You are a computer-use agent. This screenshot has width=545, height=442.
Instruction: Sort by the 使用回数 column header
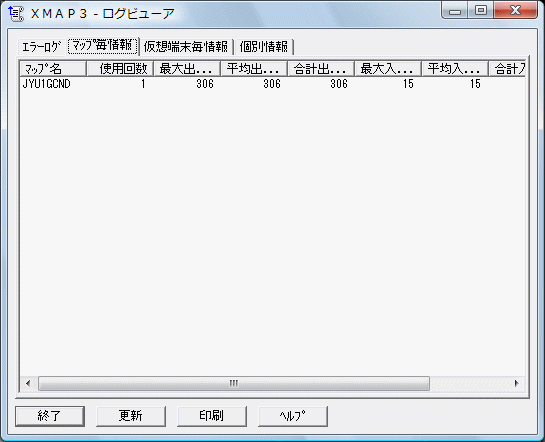coord(120,69)
